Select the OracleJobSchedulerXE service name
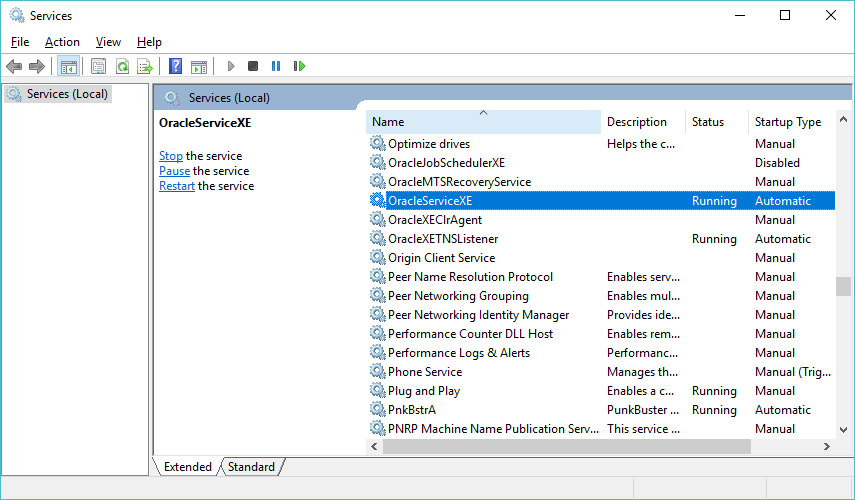Image resolution: width=855 pixels, height=500 pixels. [447, 163]
